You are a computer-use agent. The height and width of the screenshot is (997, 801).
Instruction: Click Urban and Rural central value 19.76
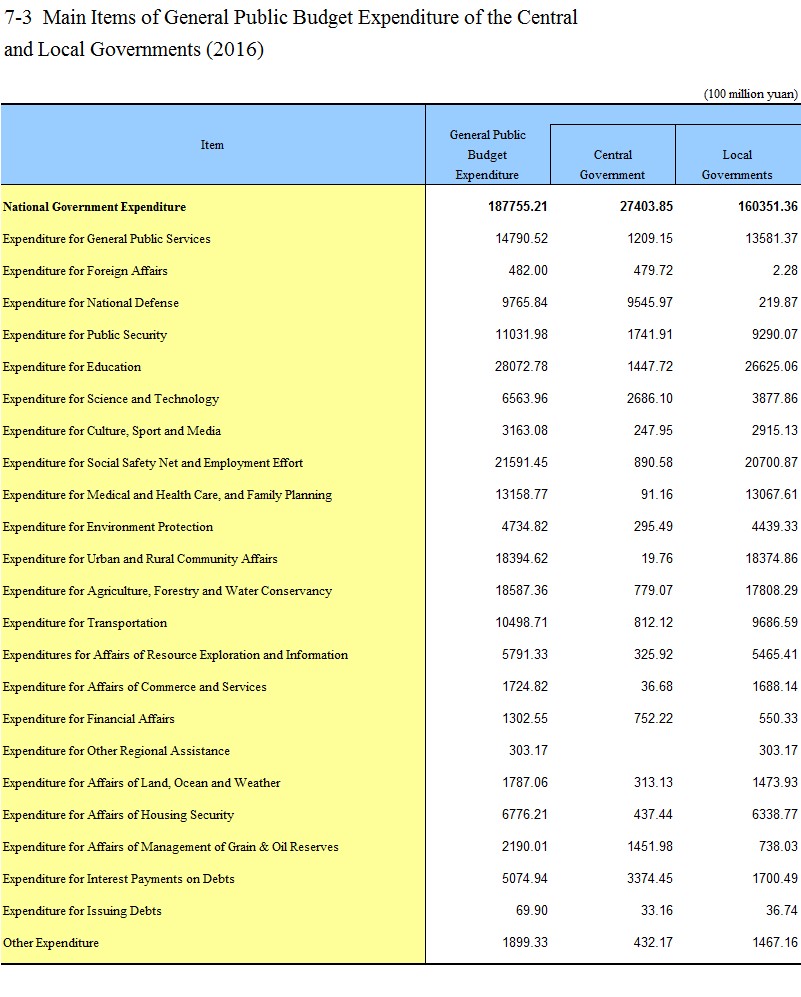tap(657, 558)
